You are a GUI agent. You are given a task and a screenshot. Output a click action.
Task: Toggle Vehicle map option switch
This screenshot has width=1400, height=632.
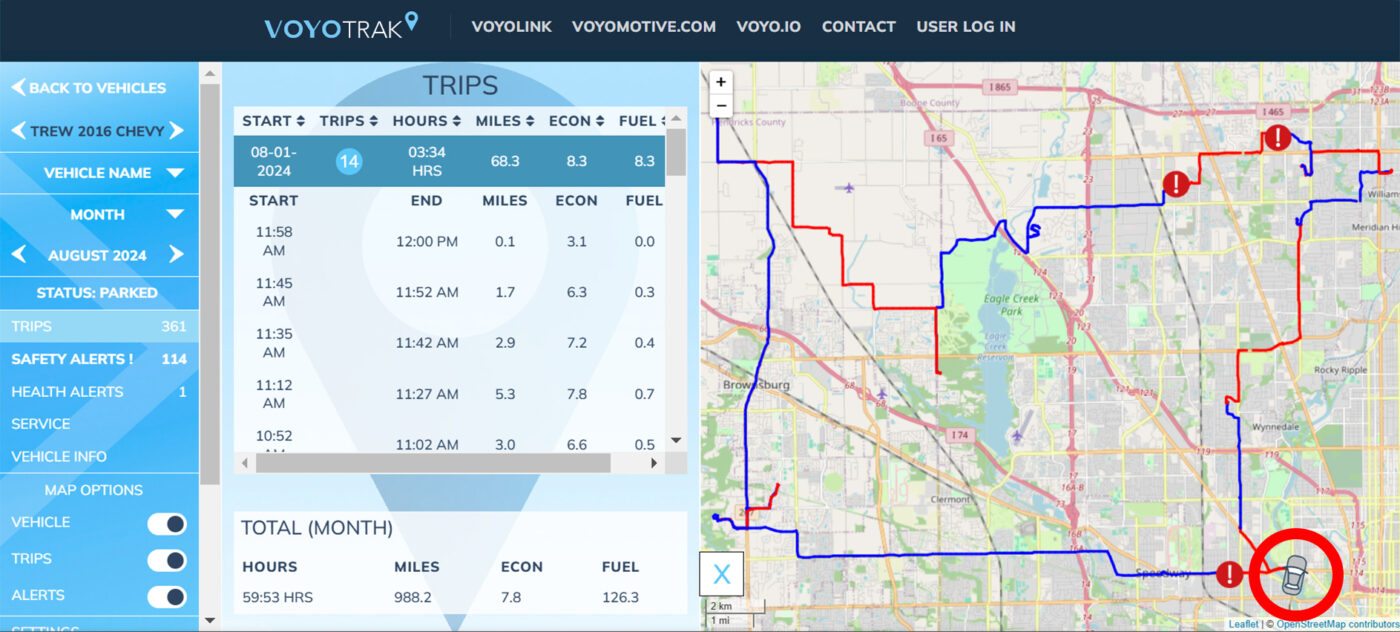pyautogui.click(x=166, y=524)
